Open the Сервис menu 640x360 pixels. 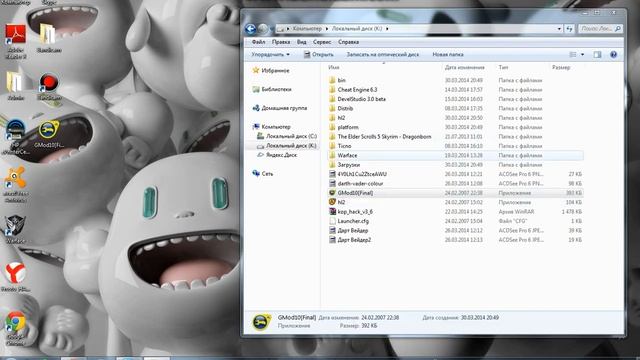pyautogui.click(x=322, y=42)
